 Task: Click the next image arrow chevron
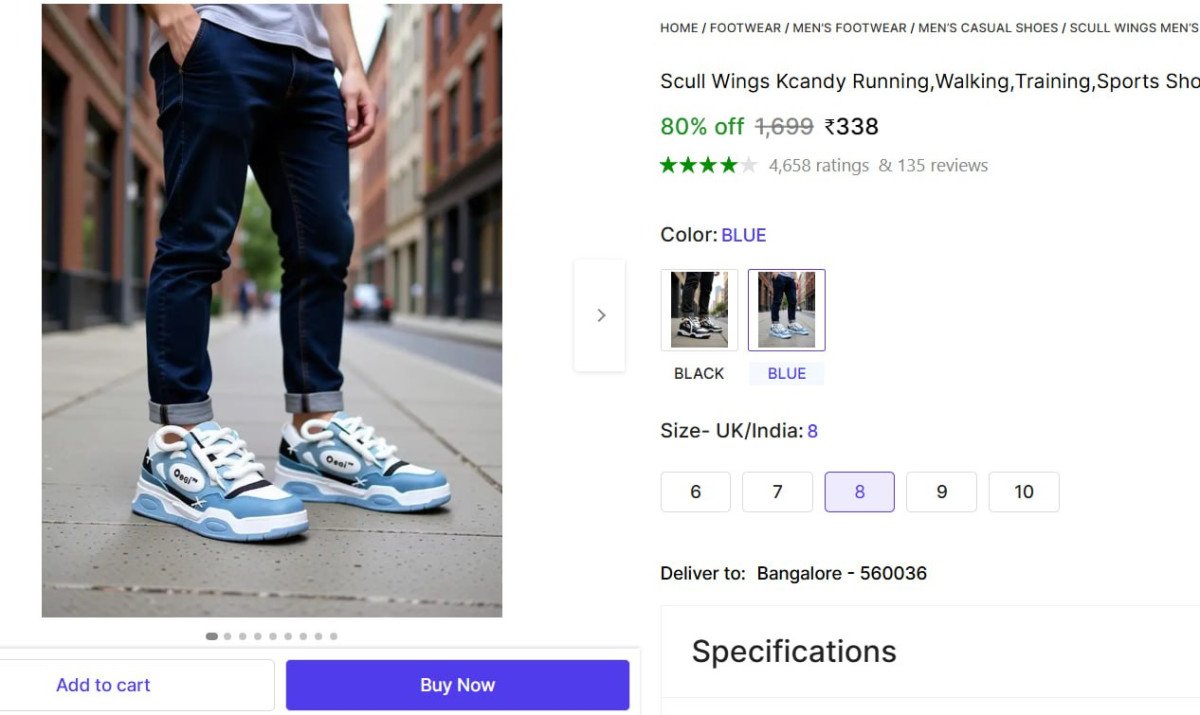click(600, 315)
